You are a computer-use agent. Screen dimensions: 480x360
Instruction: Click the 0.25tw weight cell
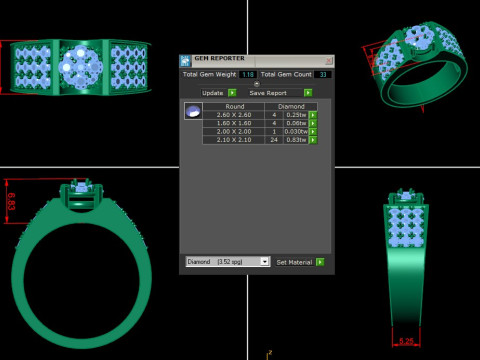click(x=296, y=115)
